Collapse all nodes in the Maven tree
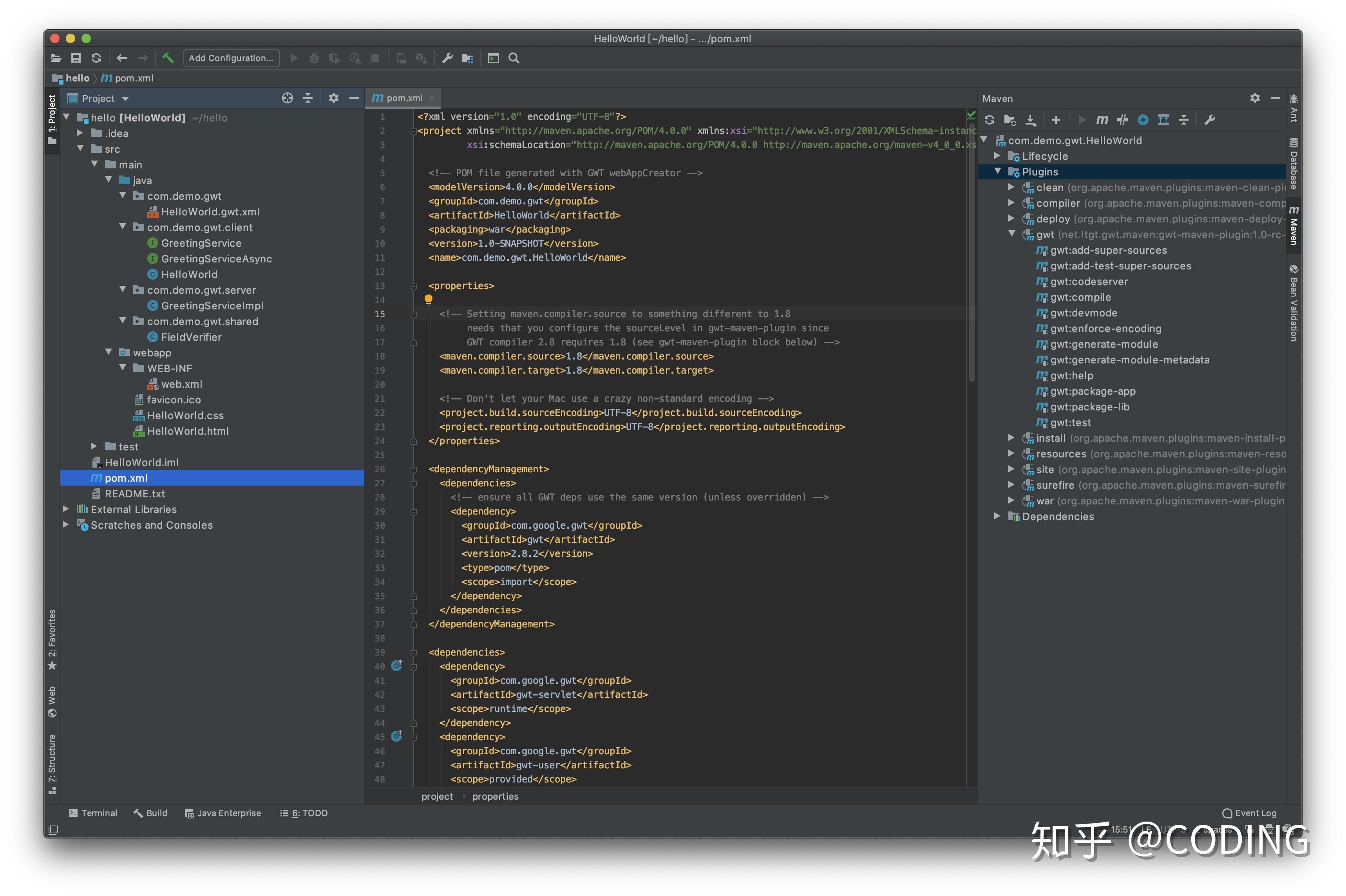The width and height of the screenshot is (1346, 896). pos(1184,120)
